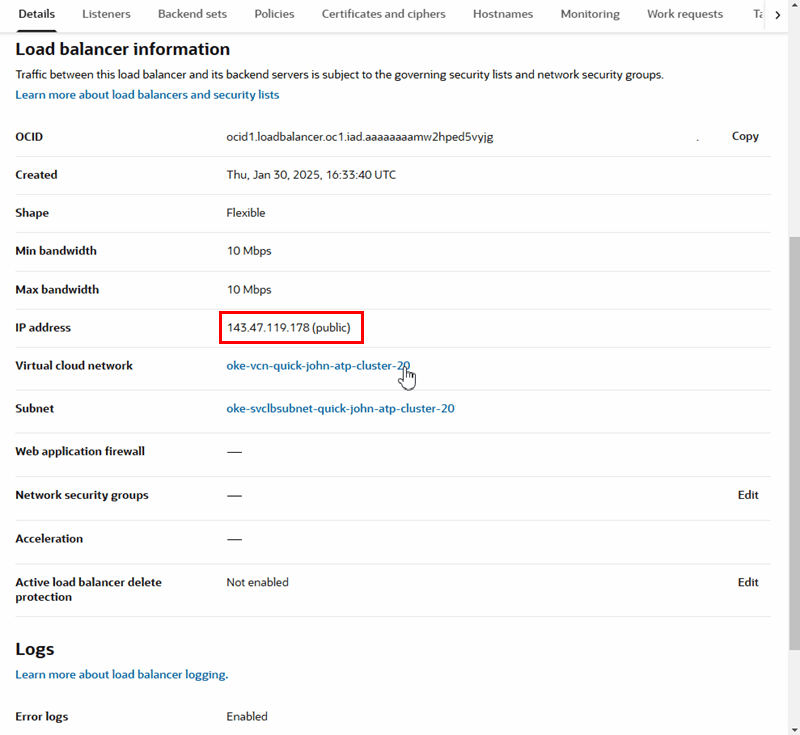The height and width of the screenshot is (735, 800).
Task: View the Certificates and ciphers tab
Action: tap(383, 14)
